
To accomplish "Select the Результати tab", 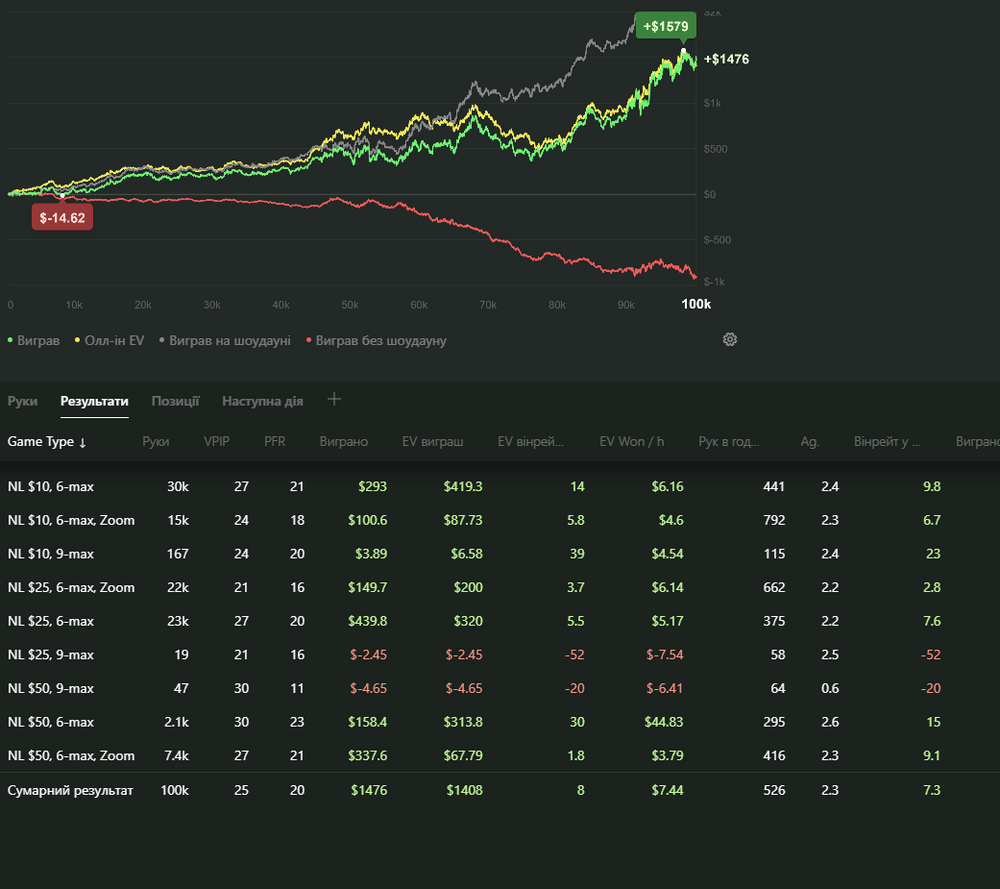I will (x=94, y=401).
